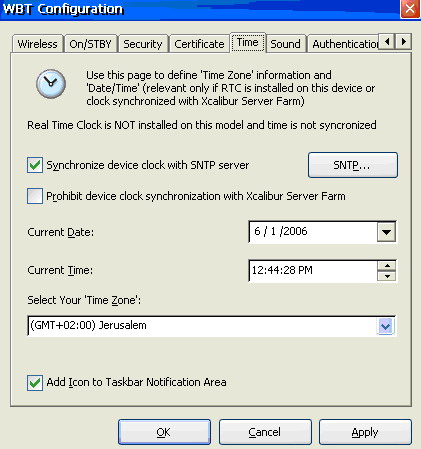Select the Sound tab
Screen dimensions: 421x449
click(x=285, y=44)
